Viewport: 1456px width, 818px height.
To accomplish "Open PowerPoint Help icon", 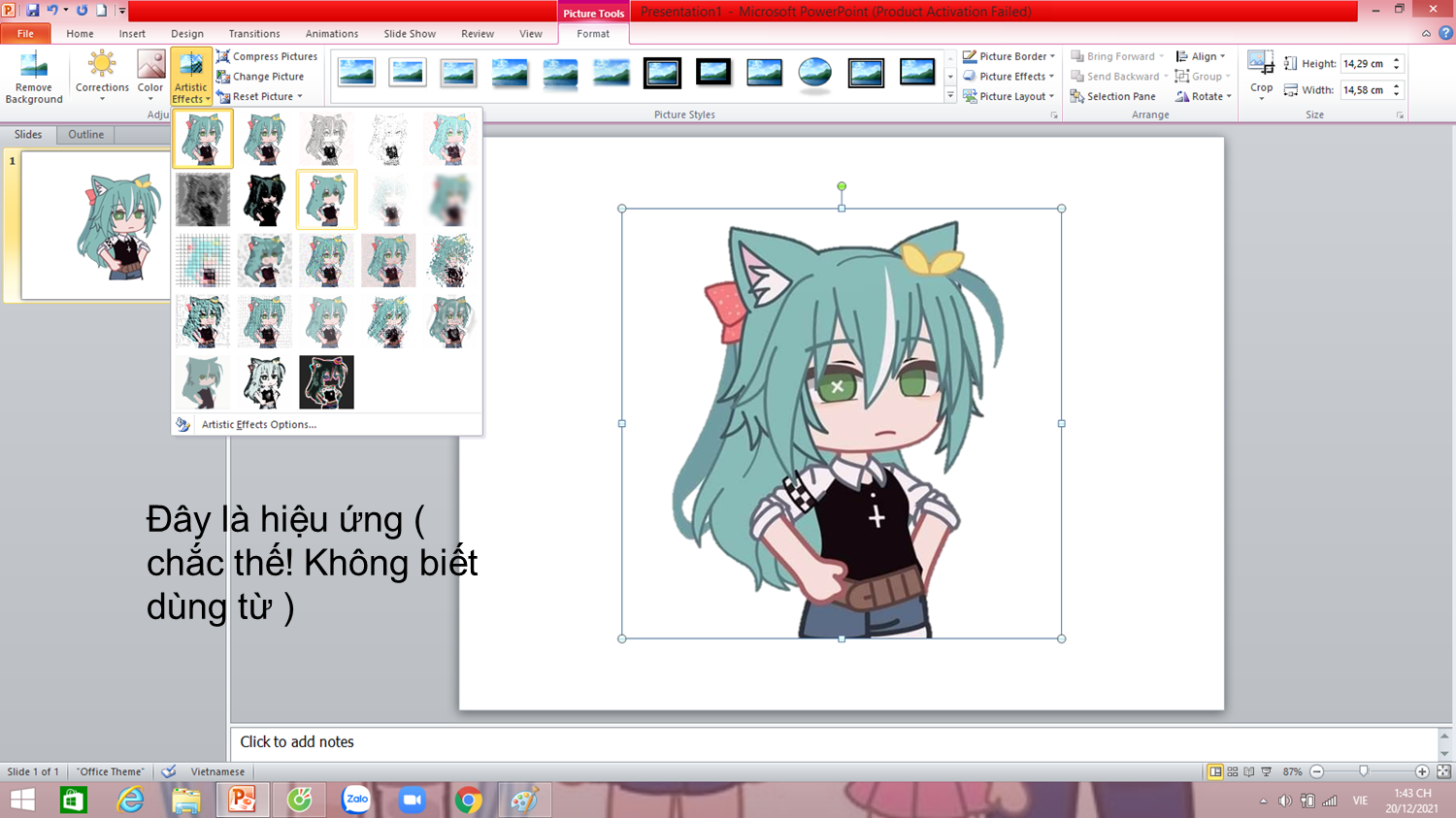I will tap(1445, 33).
